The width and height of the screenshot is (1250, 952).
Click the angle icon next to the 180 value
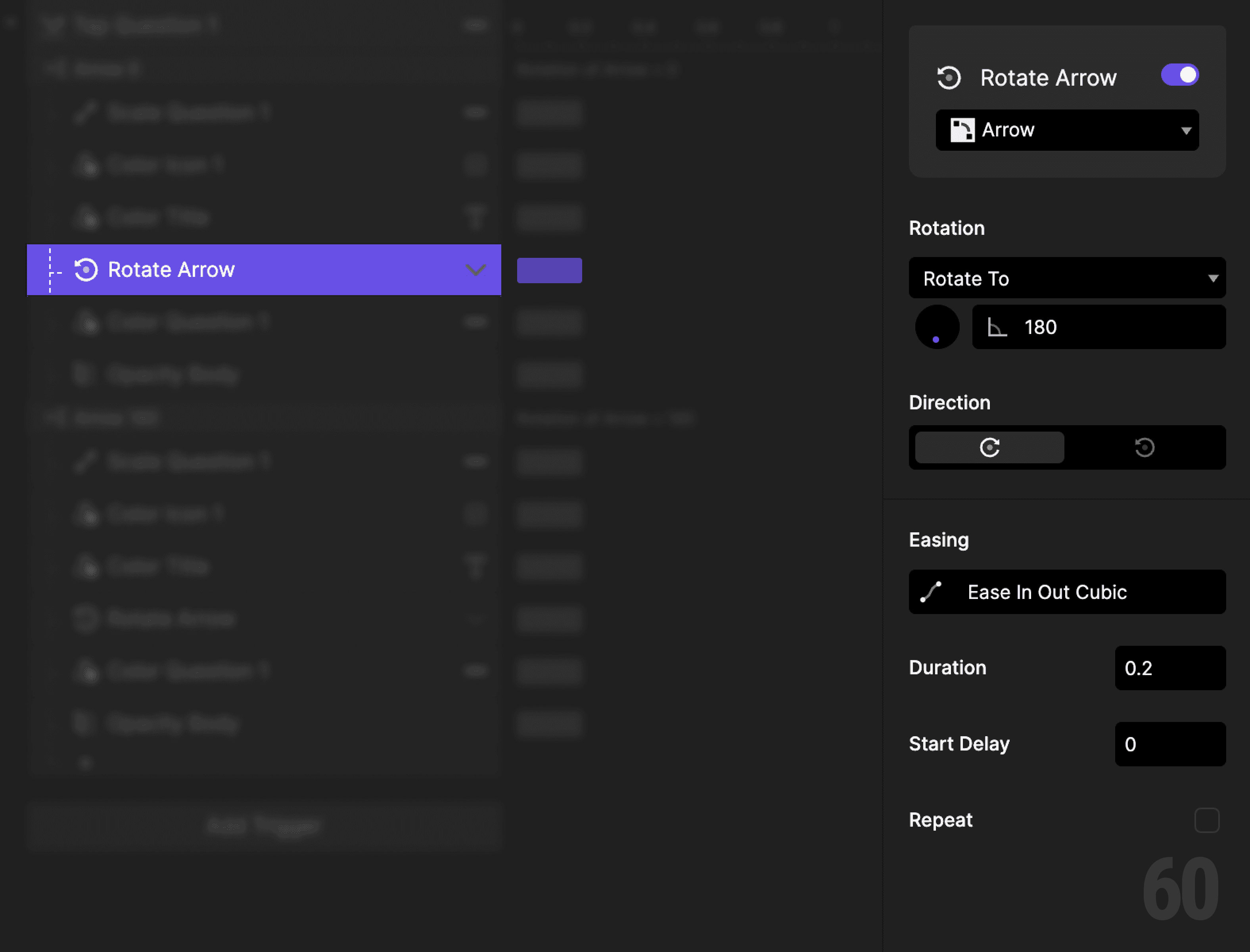click(x=997, y=327)
